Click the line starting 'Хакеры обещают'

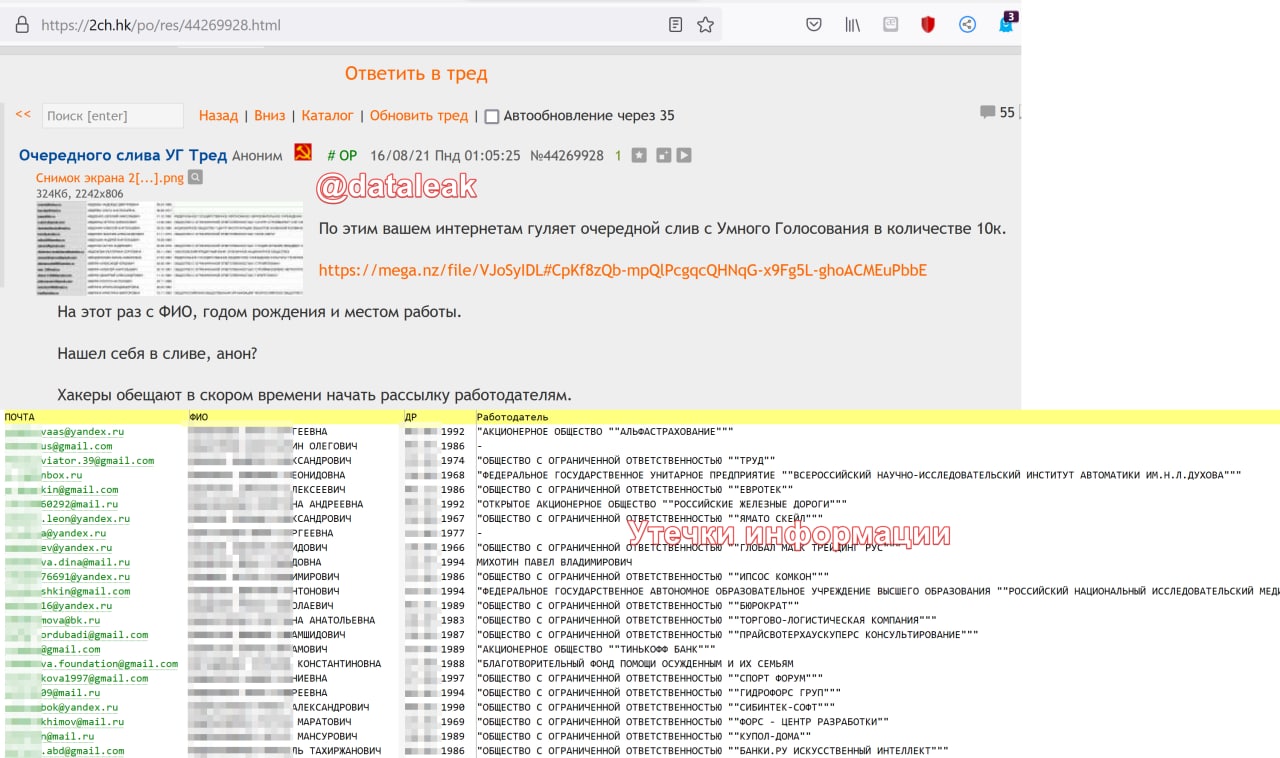point(314,394)
